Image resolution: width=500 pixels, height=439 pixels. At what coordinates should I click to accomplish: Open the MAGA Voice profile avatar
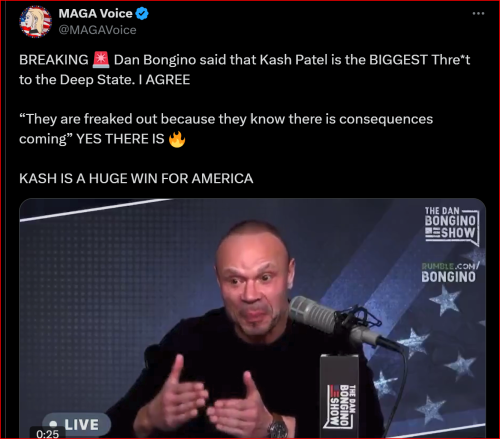tap(36, 22)
